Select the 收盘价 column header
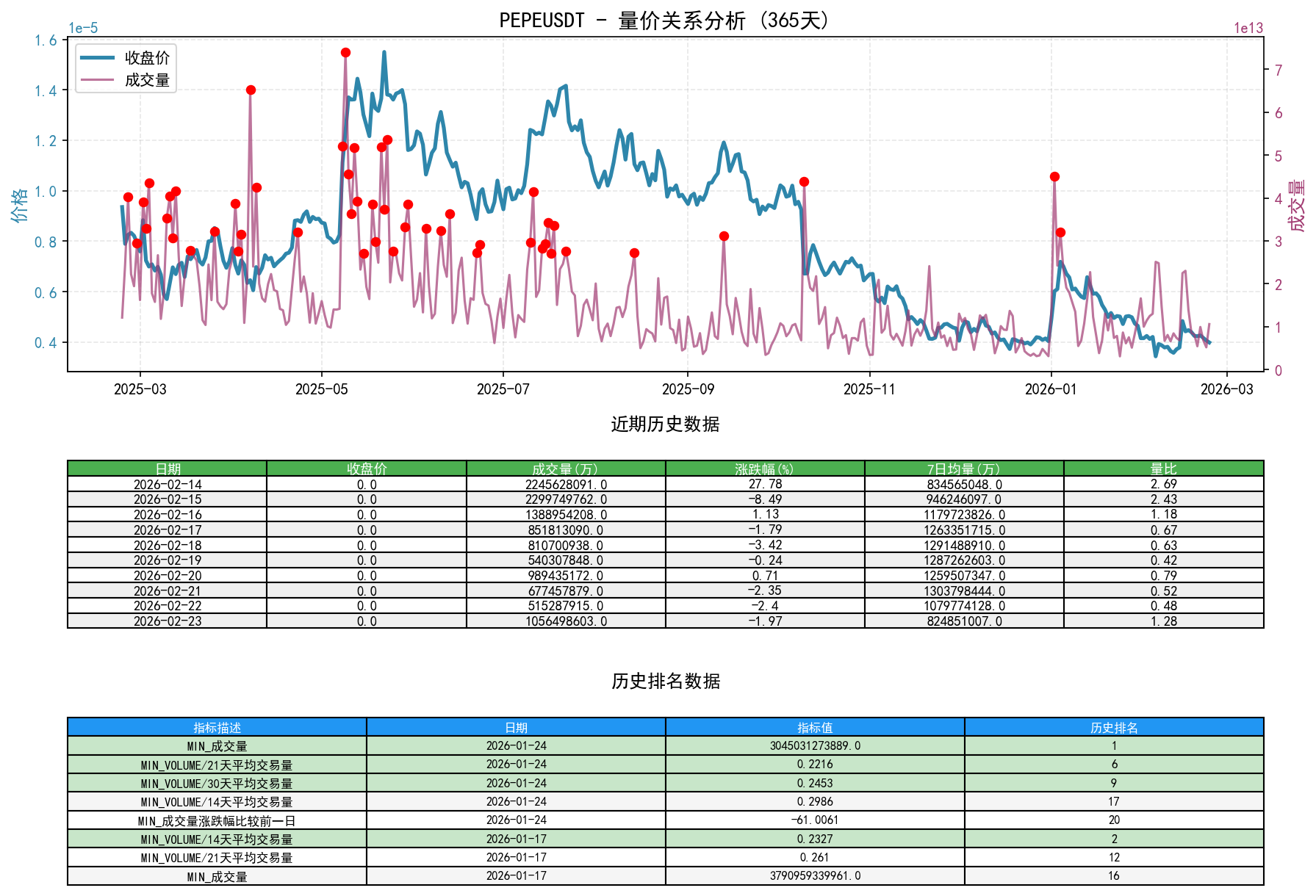 [366, 466]
